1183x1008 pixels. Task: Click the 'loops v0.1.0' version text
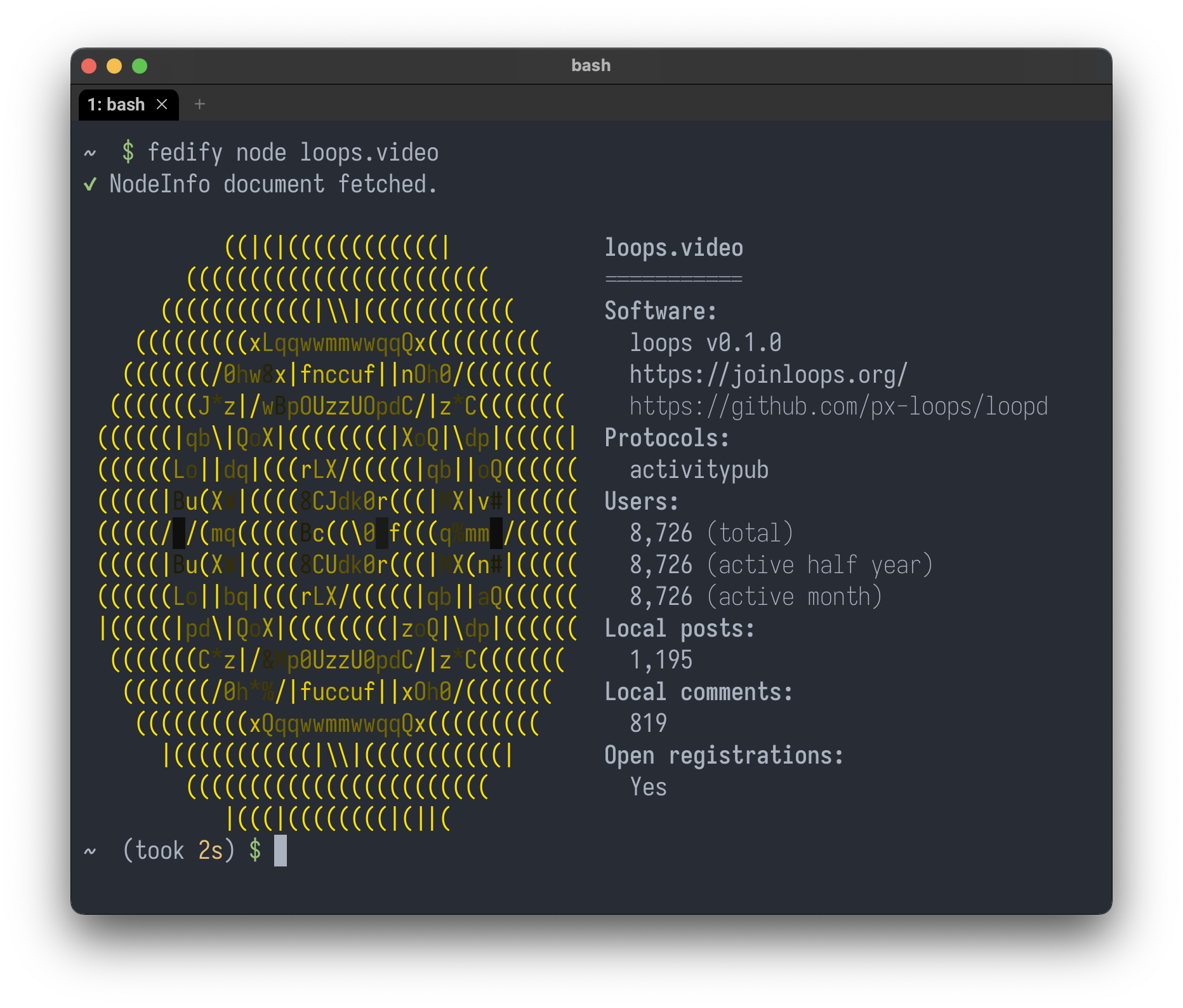(x=705, y=343)
